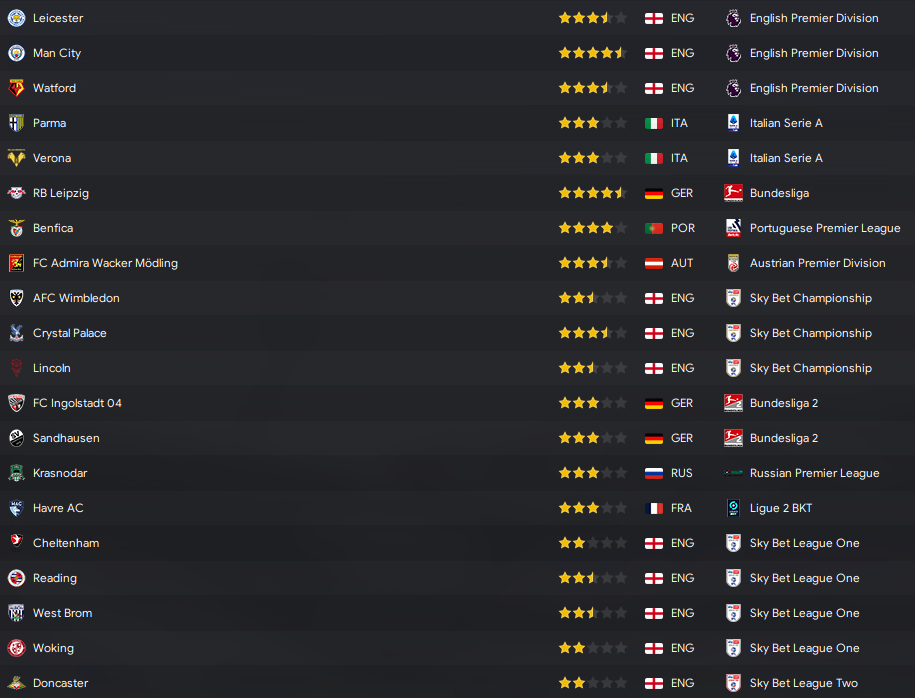Click the Portuguese Premier League logo
Screen dimensions: 915x698
(x=733, y=228)
